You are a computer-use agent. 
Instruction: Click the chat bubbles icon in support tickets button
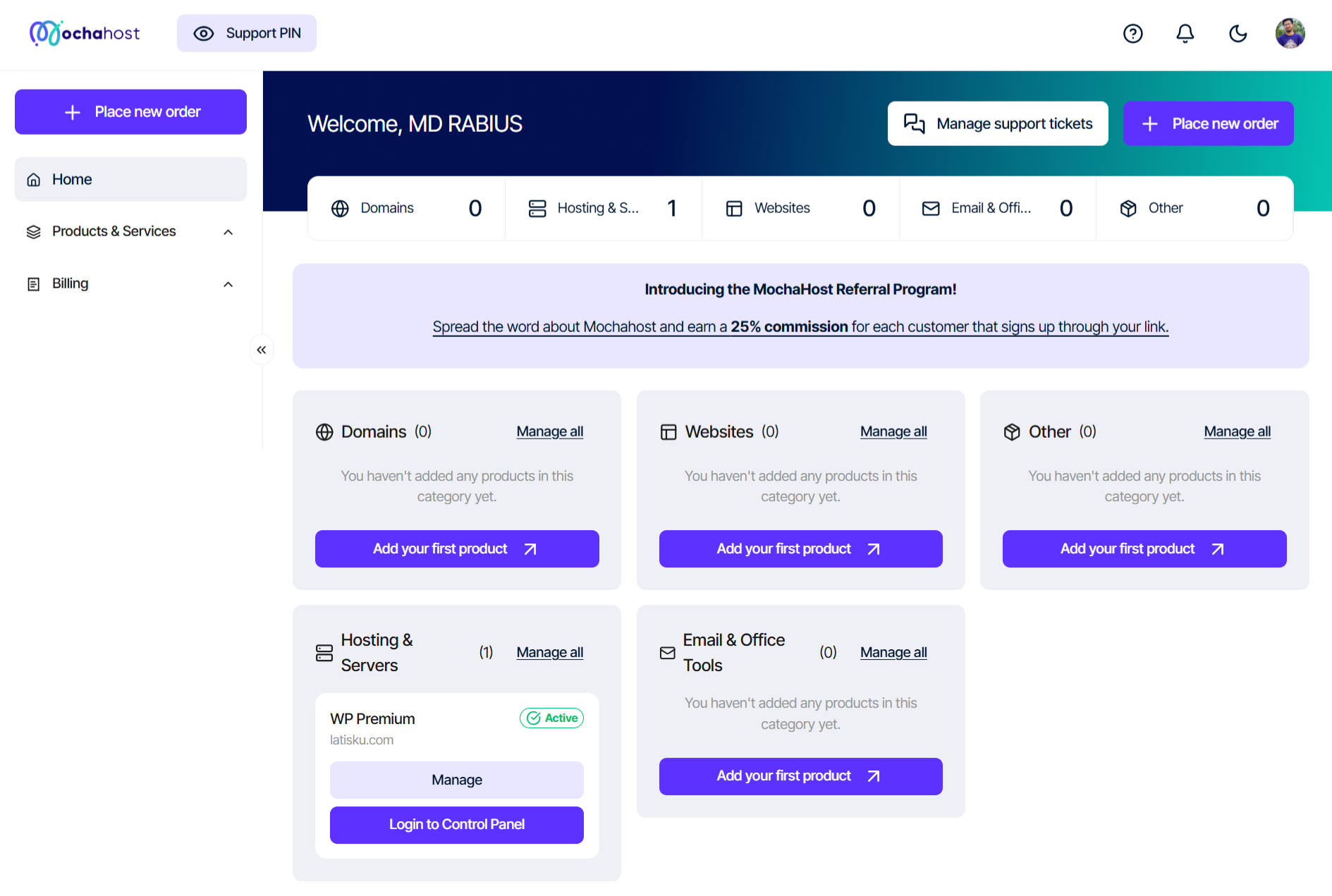tap(915, 123)
